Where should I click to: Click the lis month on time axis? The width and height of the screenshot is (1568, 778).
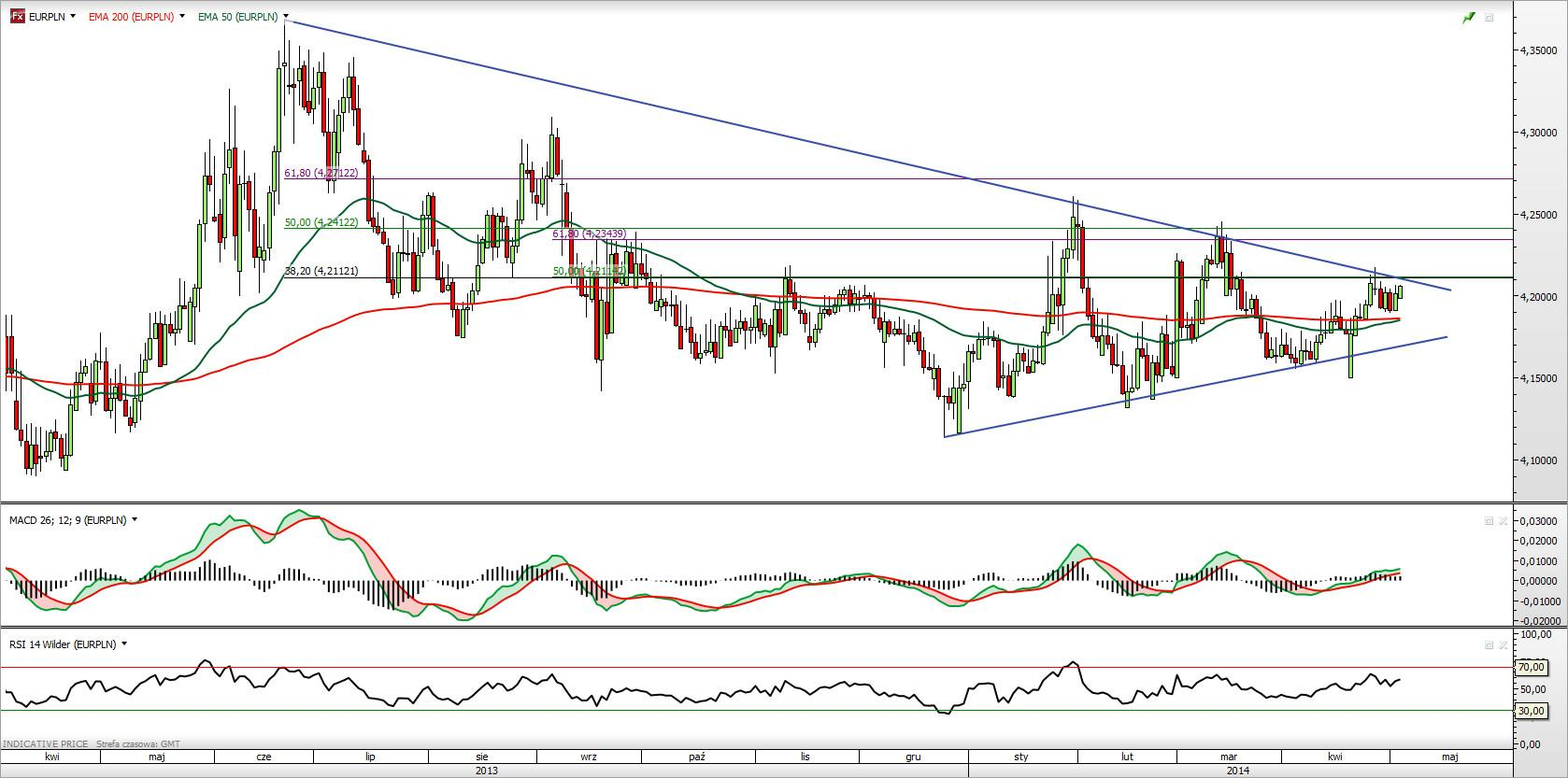tap(805, 757)
